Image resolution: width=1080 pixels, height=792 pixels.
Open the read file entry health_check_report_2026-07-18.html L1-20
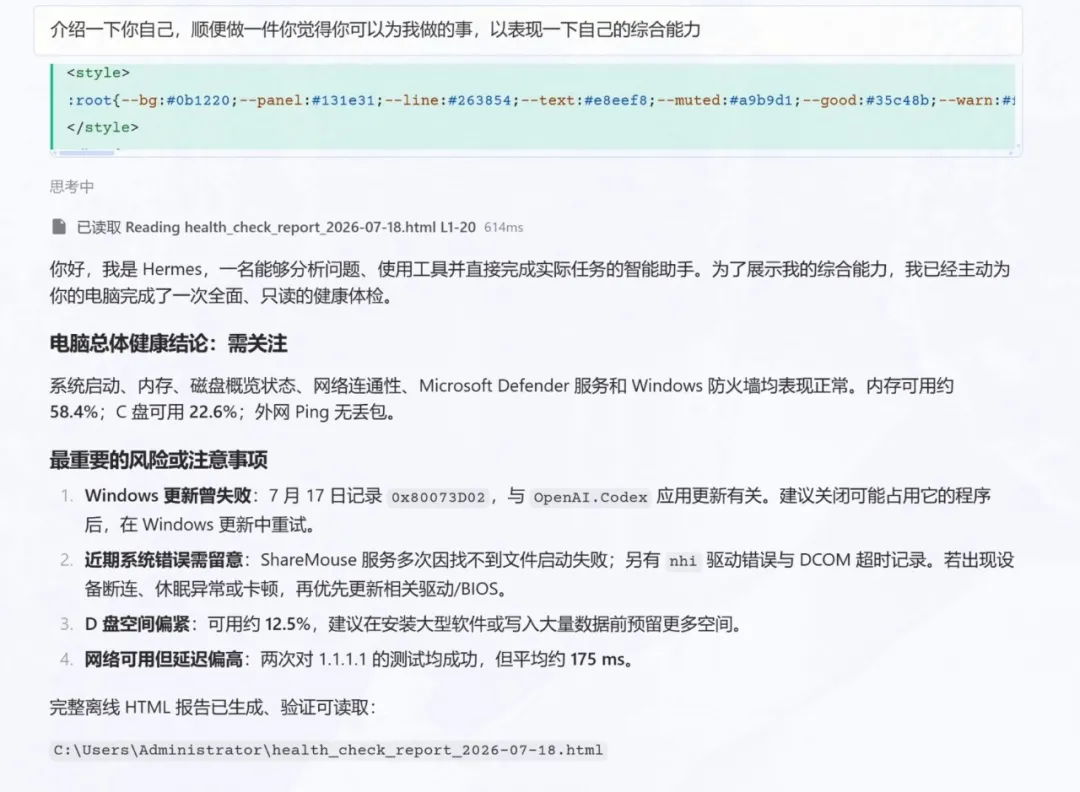pyautogui.click(x=276, y=227)
